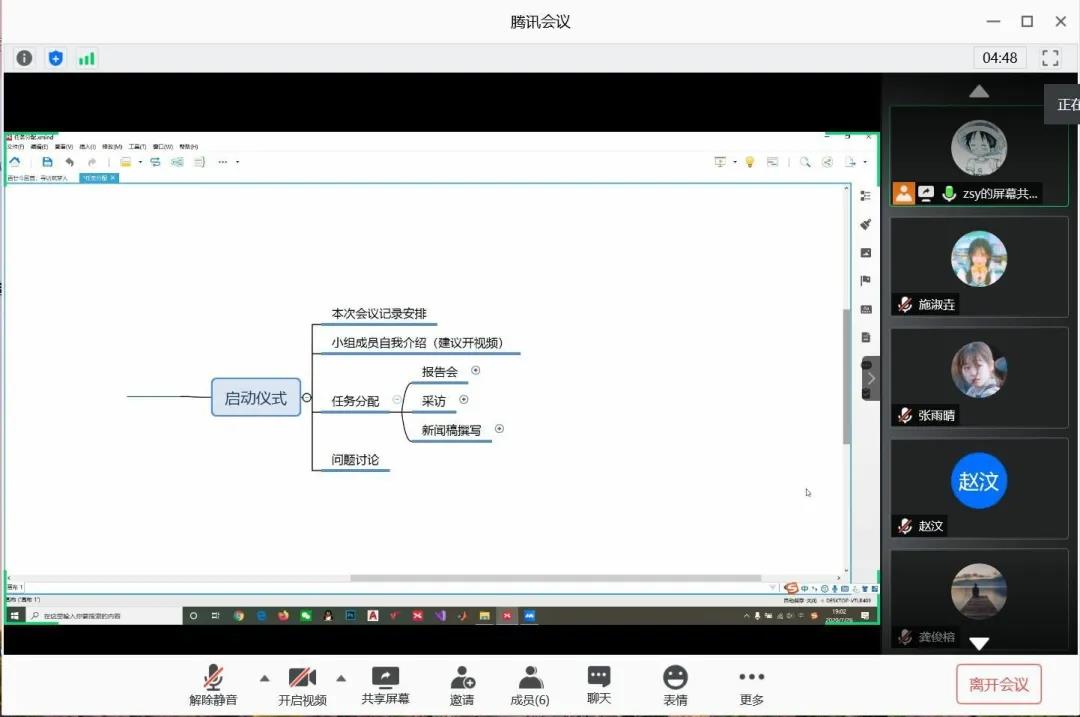This screenshot has width=1080, height=717.
Task: Open the 邀请 invite icon
Action: pos(462,685)
